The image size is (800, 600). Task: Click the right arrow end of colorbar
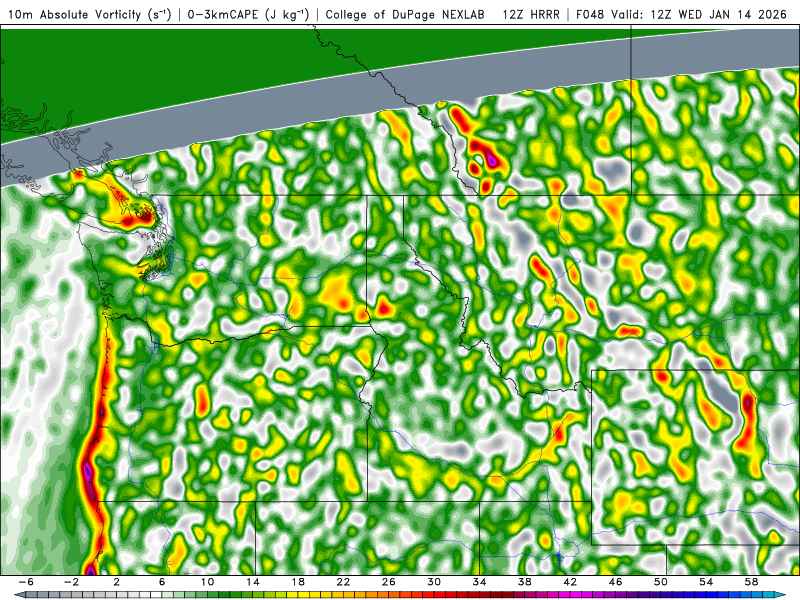[780, 595]
